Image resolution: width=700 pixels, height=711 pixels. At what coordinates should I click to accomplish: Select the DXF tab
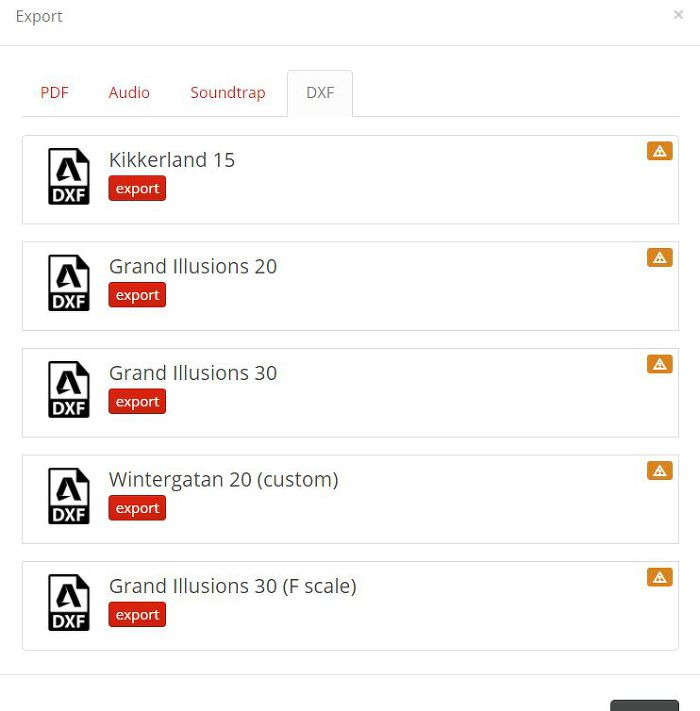coord(320,93)
